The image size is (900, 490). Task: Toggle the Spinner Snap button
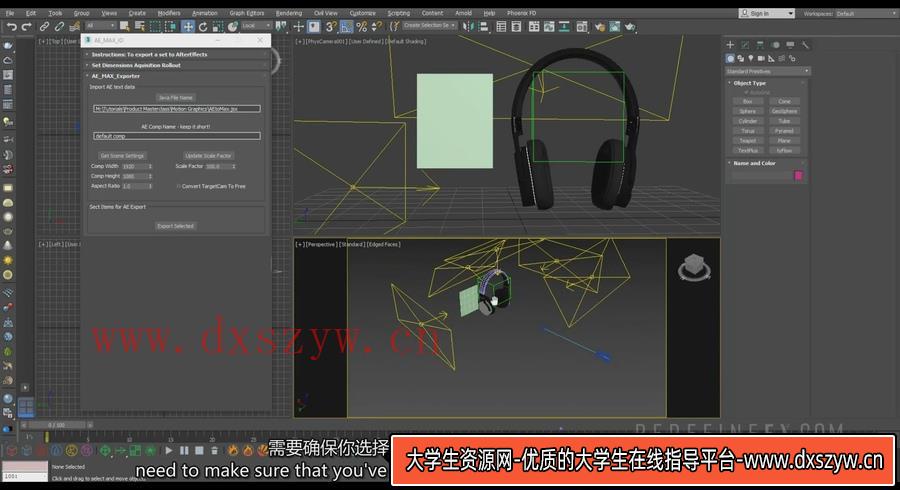coord(377,26)
